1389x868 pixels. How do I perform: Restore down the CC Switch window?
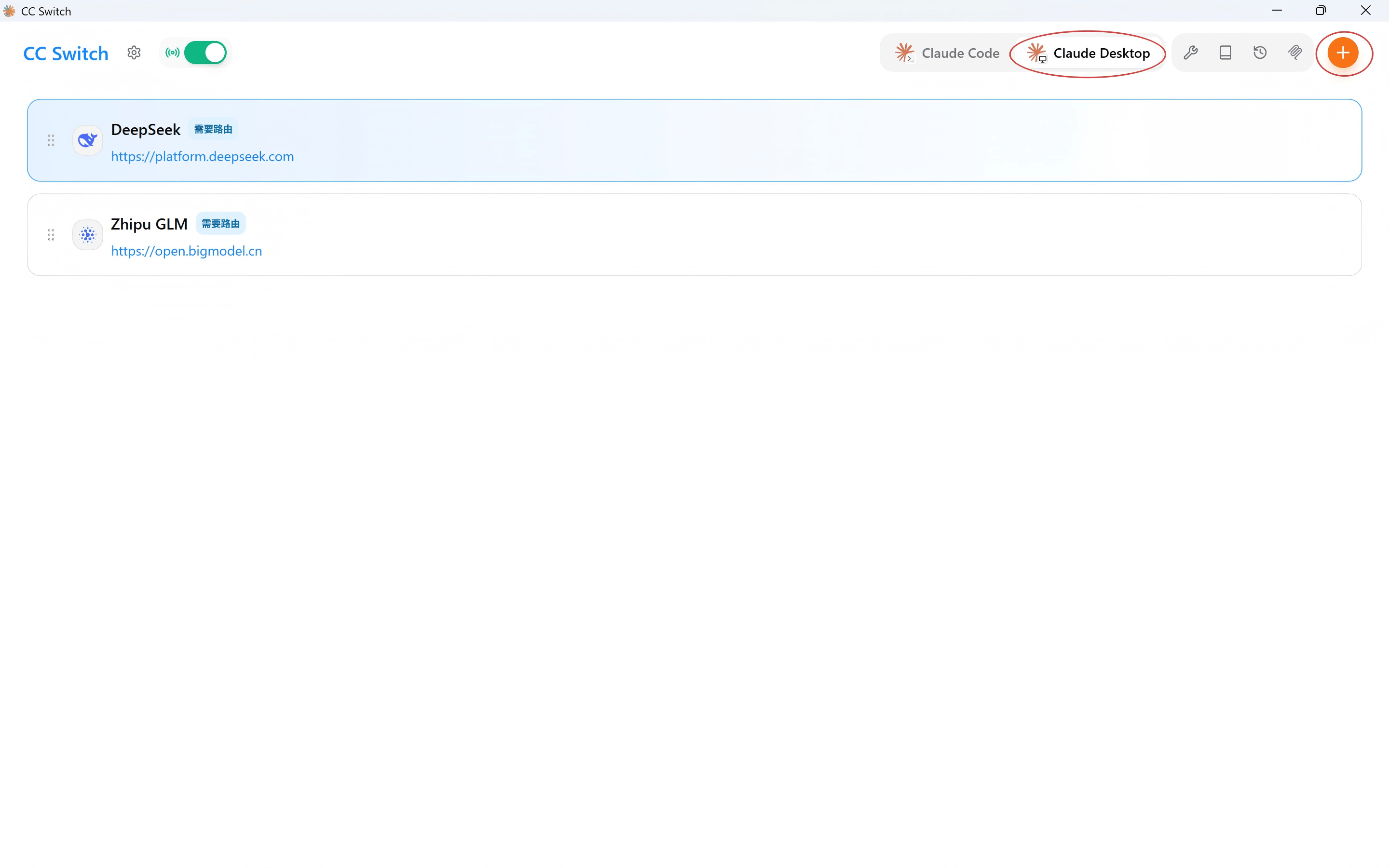point(1321,10)
